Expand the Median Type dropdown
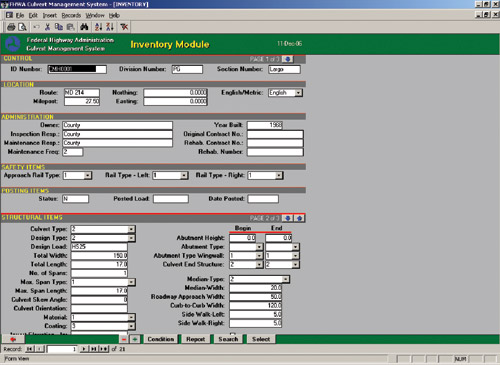 tap(286, 279)
